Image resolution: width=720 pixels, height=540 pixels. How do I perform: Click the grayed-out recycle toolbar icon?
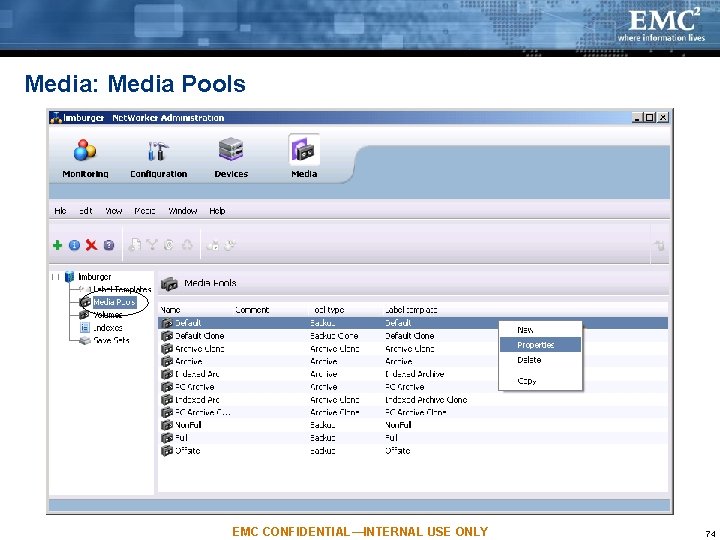187,245
